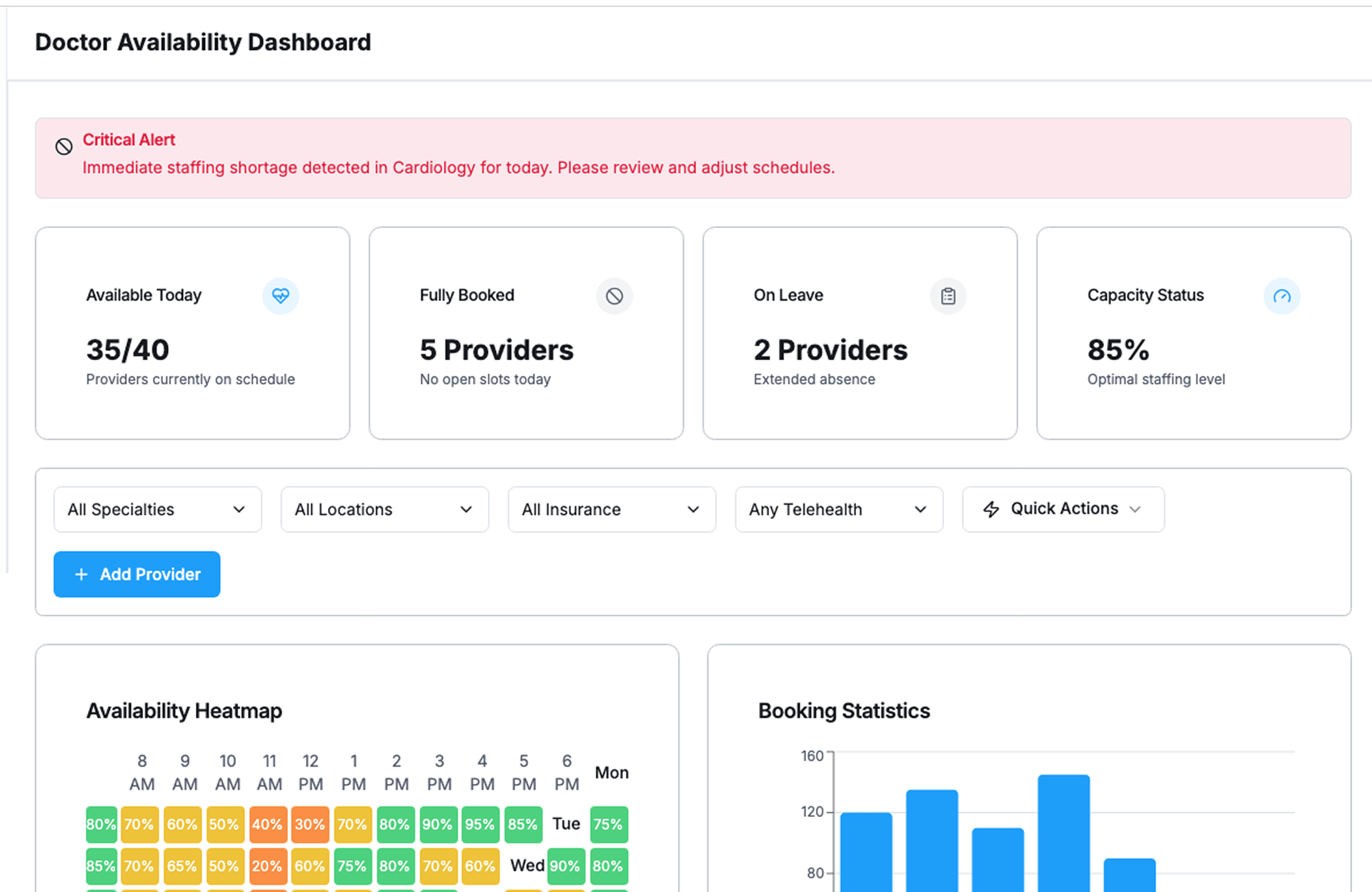1372x892 pixels.
Task: Click the gauge icon on Capacity Status card
Action: [x=1281, y=295]
